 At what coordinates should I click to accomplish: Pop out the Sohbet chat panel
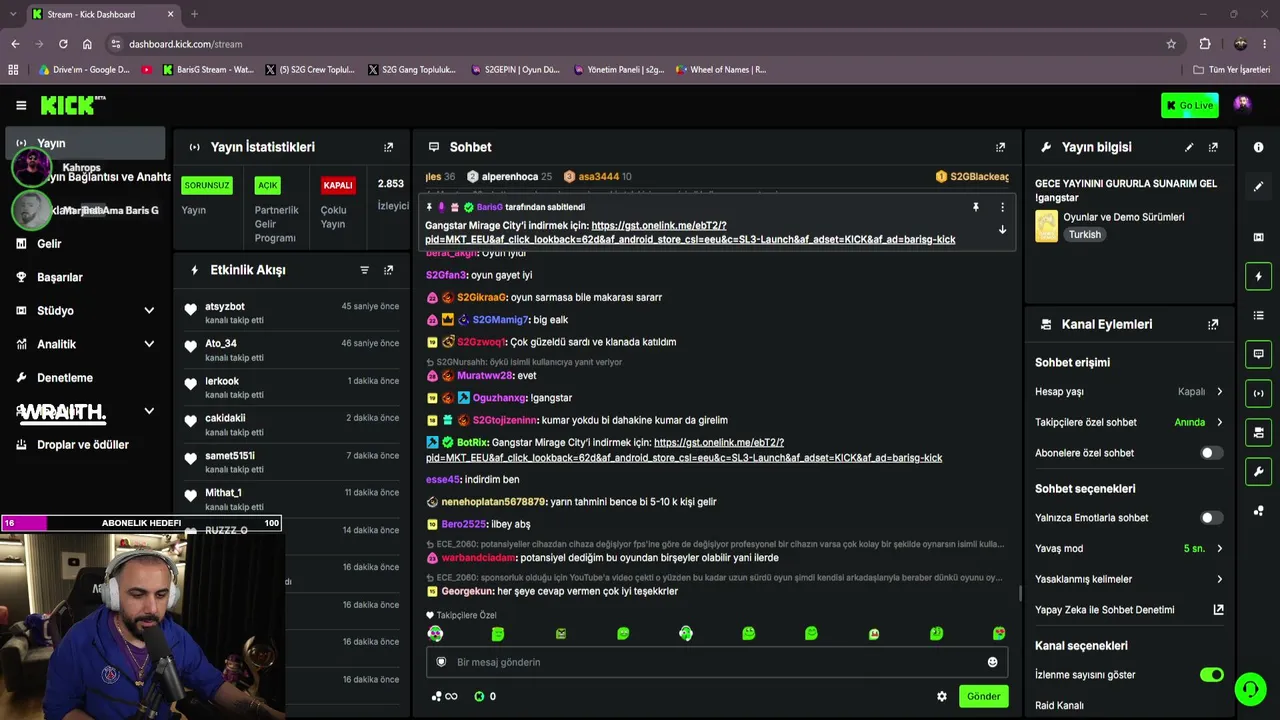coord(1000,147)
